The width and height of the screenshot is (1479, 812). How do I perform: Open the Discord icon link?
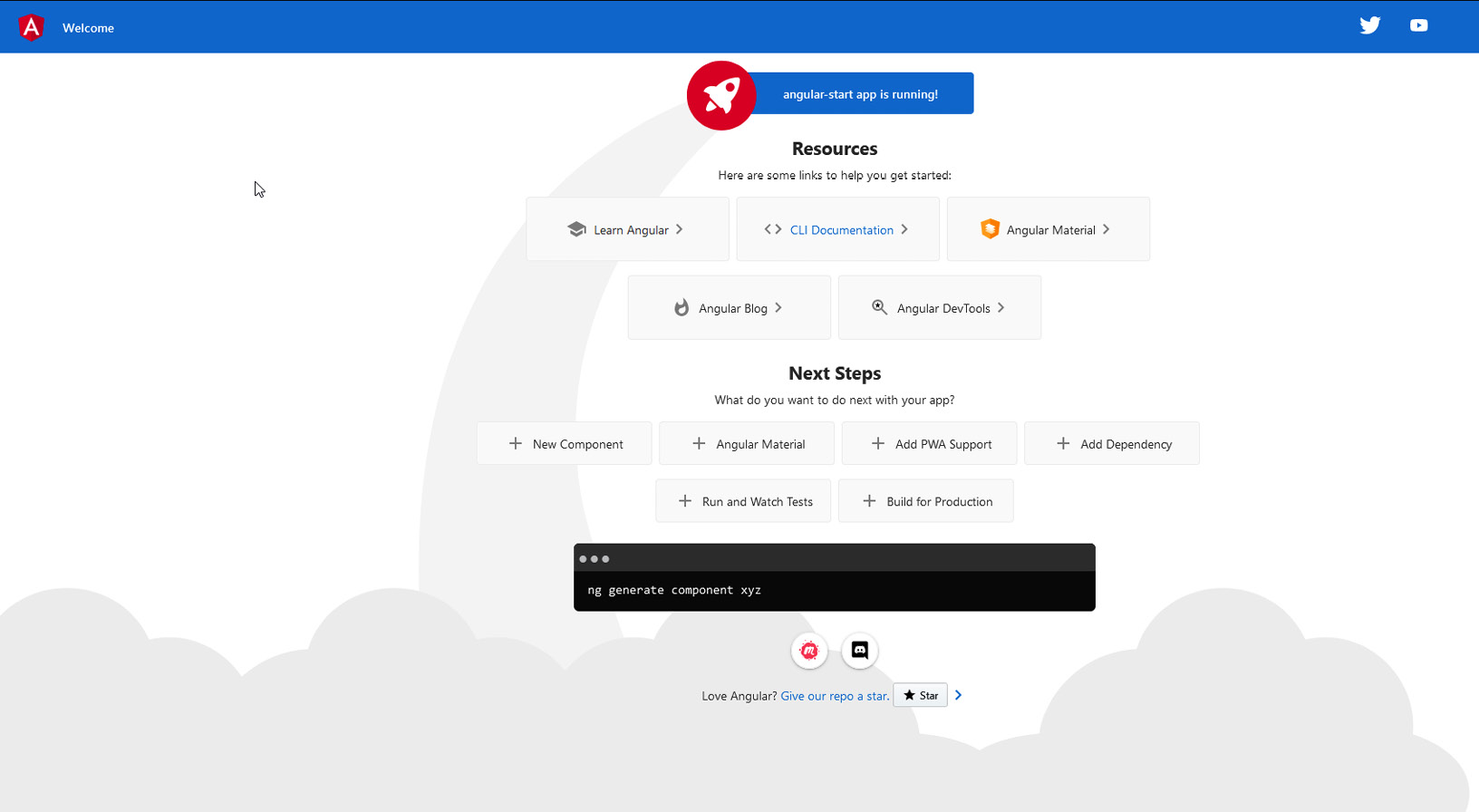point(860,651)
